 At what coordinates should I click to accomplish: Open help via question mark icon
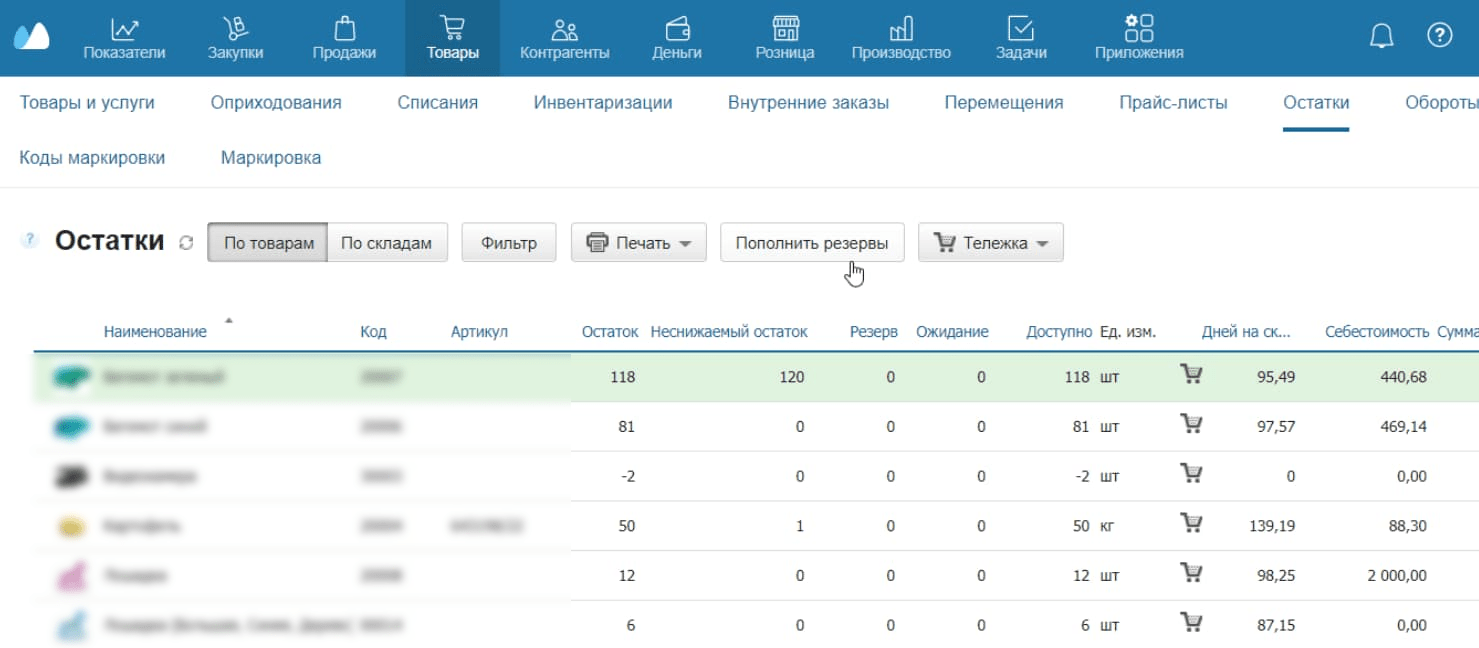pos(1439,37)
